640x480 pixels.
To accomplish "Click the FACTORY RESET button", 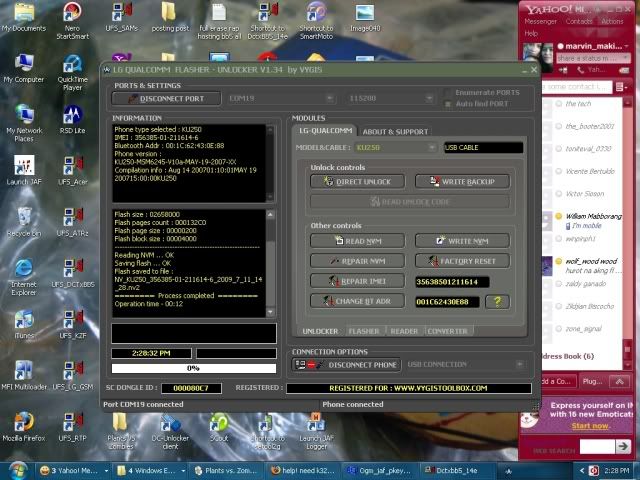I will (x=462, y=261).
